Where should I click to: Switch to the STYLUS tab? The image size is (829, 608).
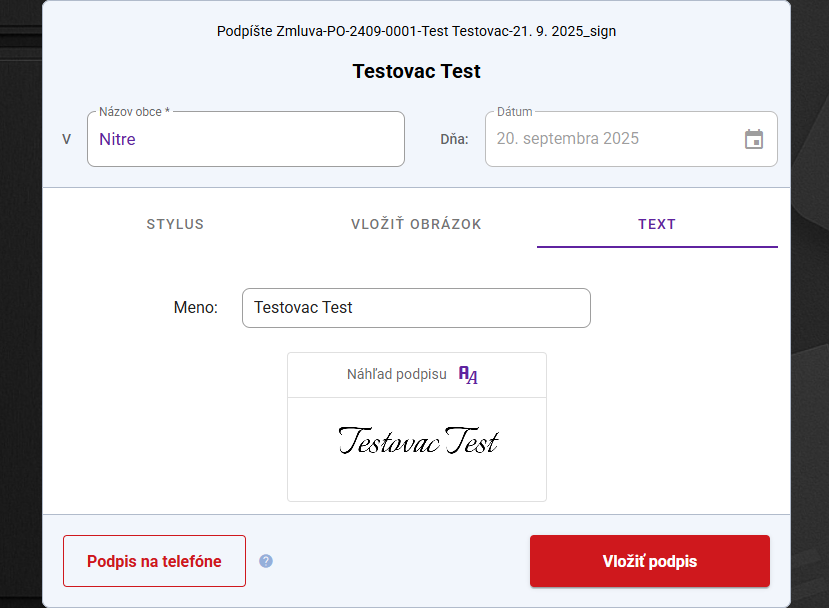pos(175,224)
